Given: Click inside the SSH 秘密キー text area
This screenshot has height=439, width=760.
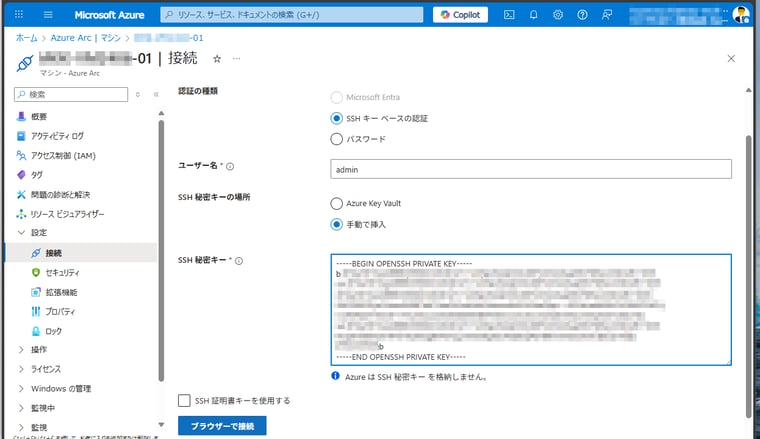Looking at the screenshot, I should [531, 309].
